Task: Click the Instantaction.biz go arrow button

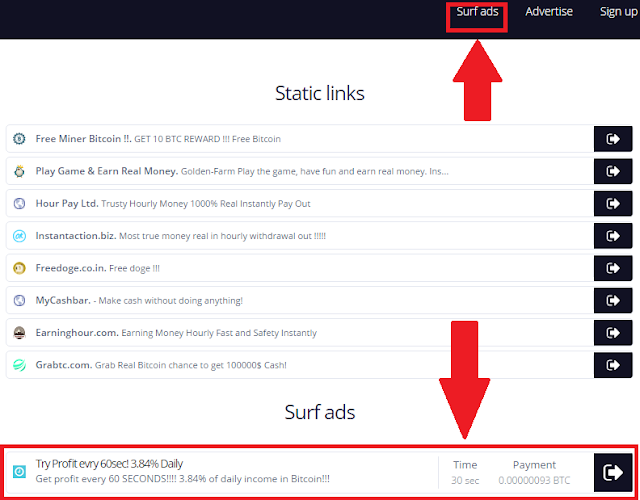Action: (613, 236)
